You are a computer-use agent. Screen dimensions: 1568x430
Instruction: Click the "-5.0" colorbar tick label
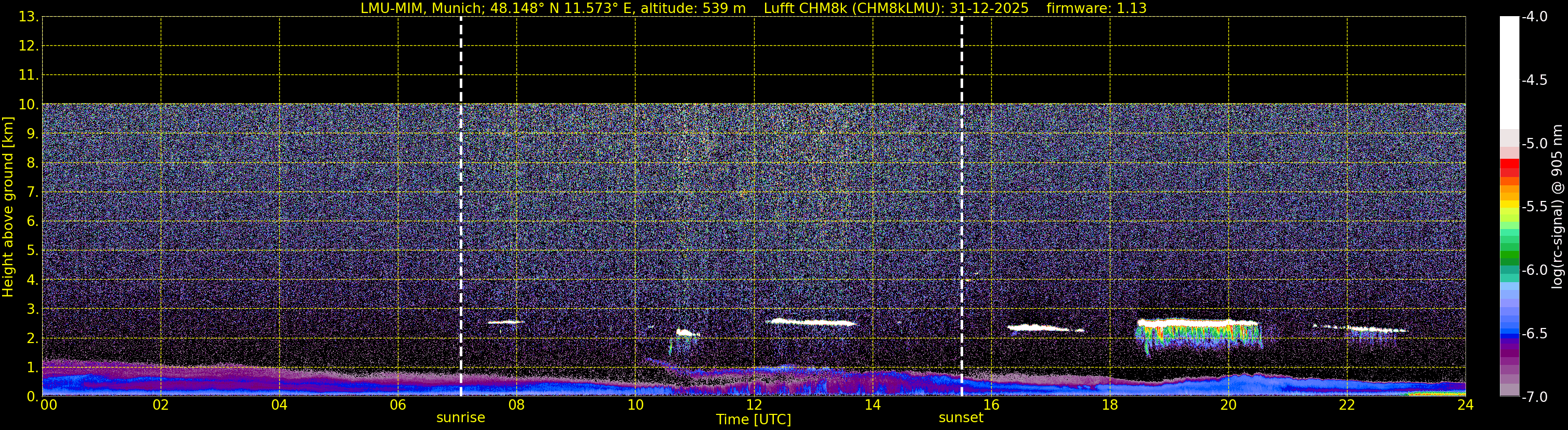[1534, 144]
